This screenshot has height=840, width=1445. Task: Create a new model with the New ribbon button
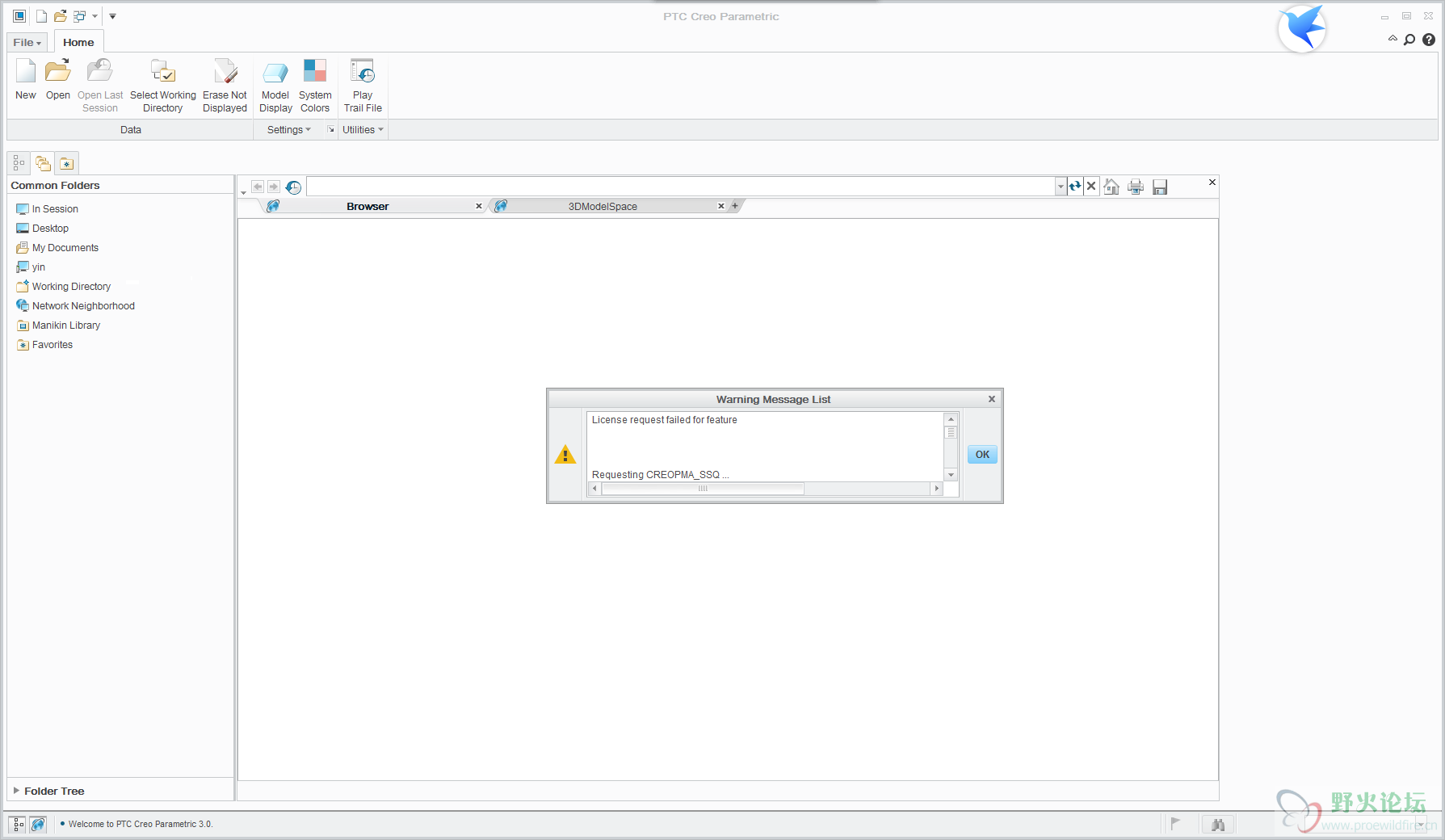pos(26,79)
